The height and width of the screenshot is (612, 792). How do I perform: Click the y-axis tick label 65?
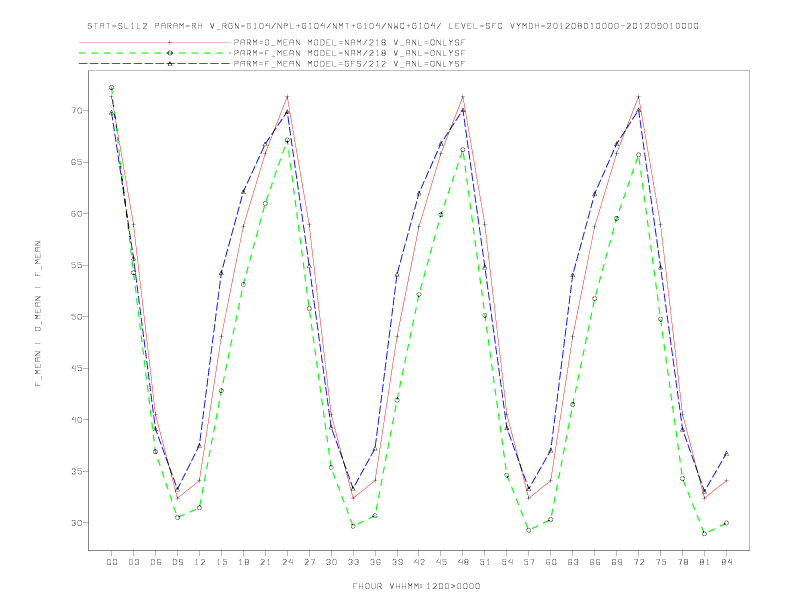[x=77, y=162]
